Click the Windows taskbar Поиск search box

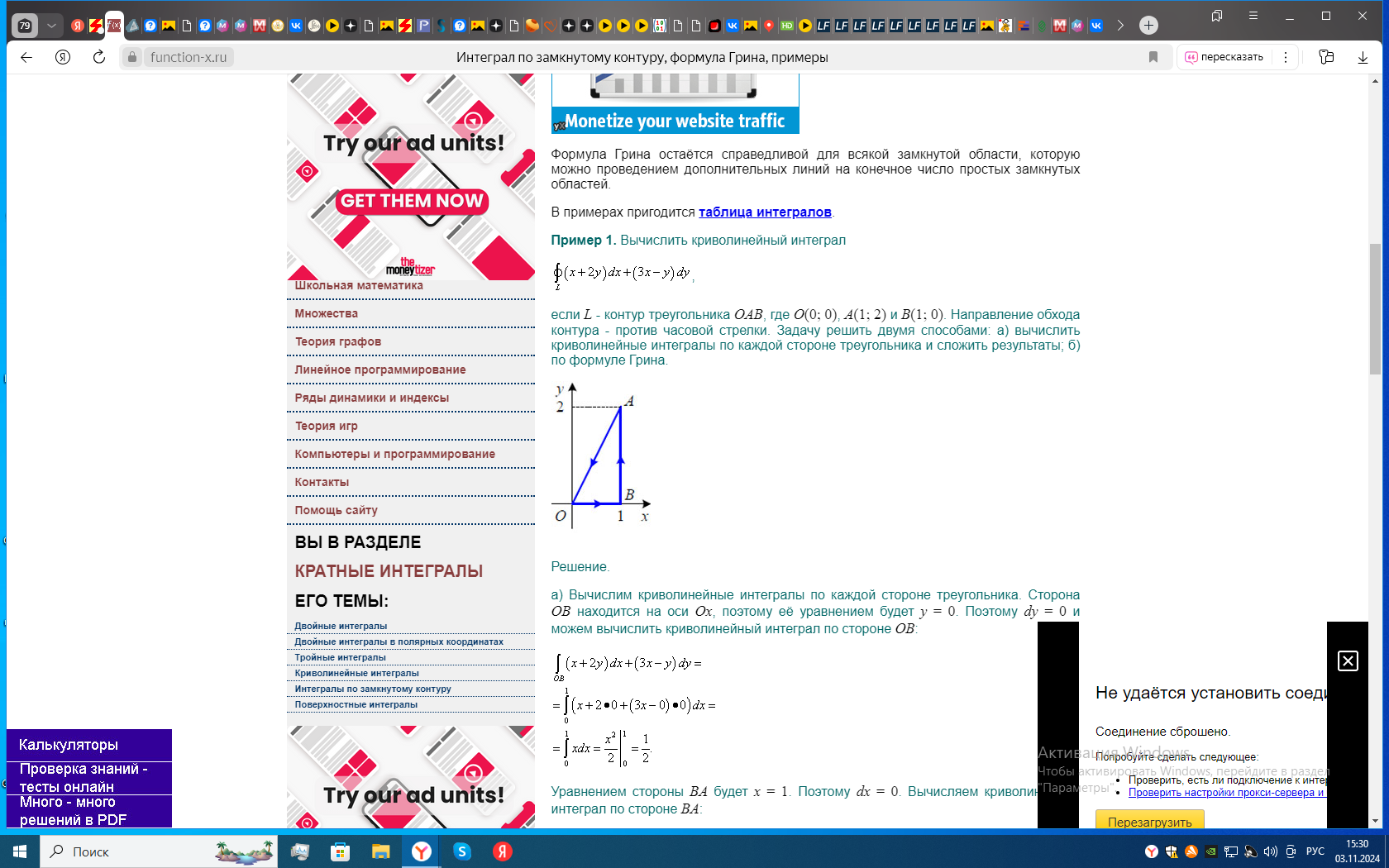159,851
